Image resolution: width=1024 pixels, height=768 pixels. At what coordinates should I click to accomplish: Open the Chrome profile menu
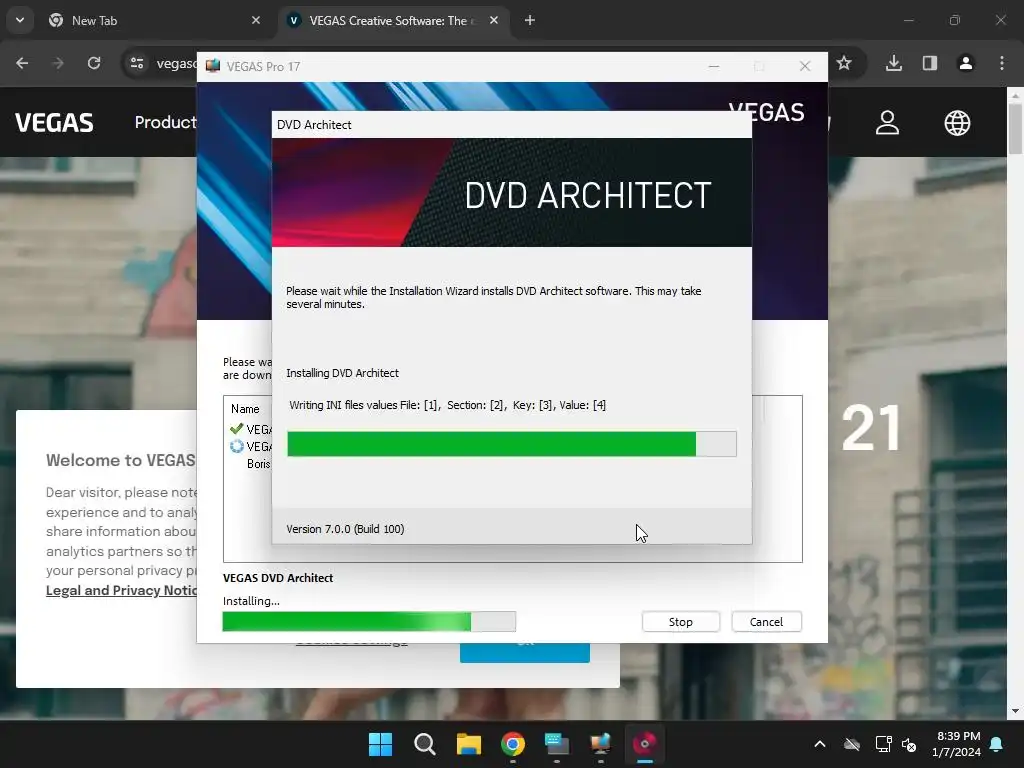click(966, 63)
